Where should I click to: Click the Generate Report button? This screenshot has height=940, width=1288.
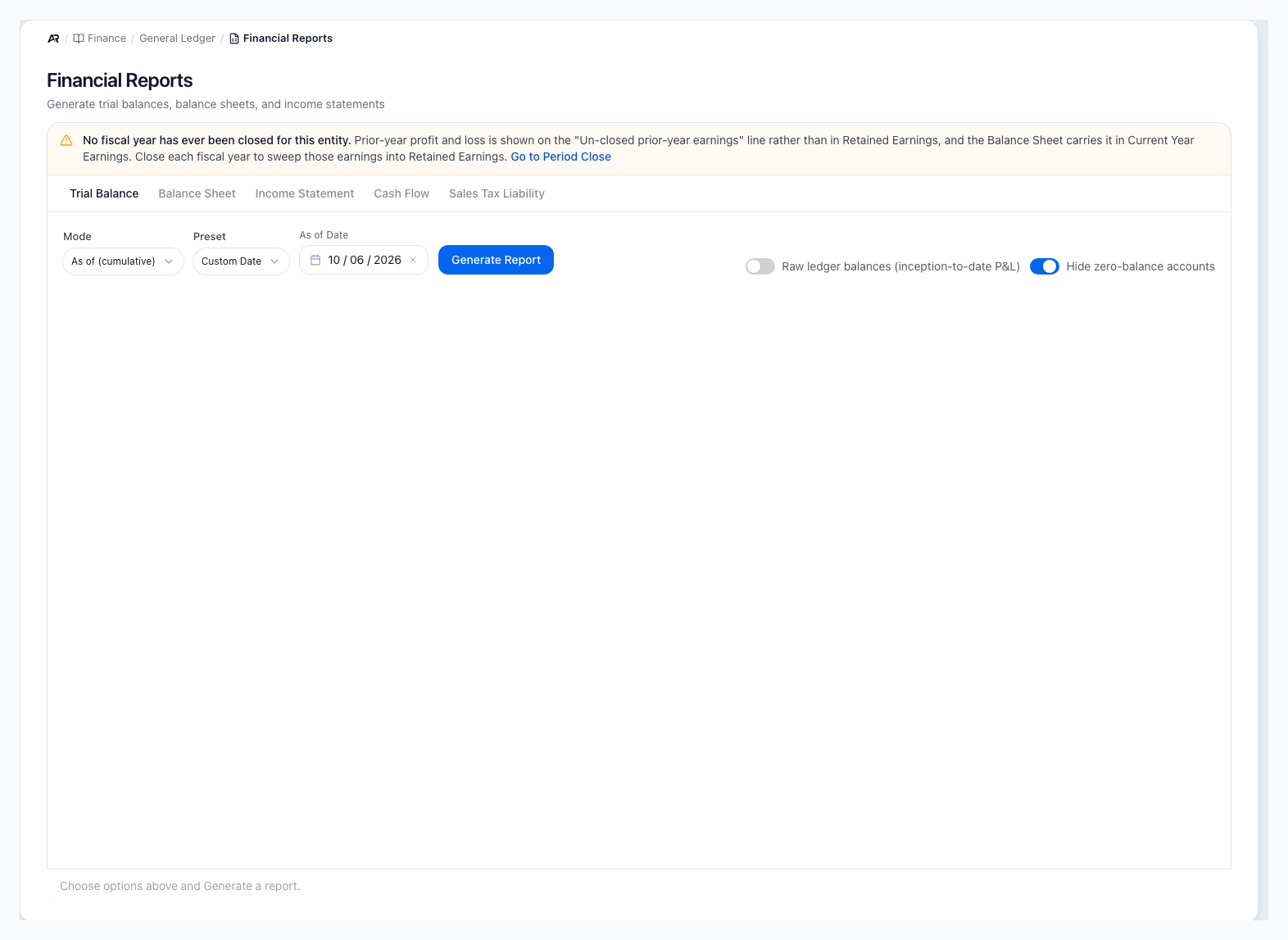click(496, 260)
